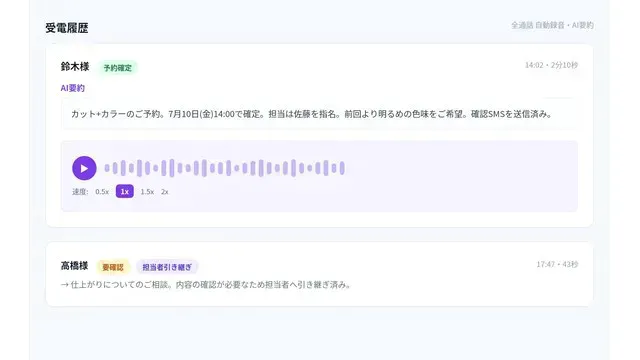640x360 pixels.
Task: Click the AI要約 label
Action: (x=73, y=88)
